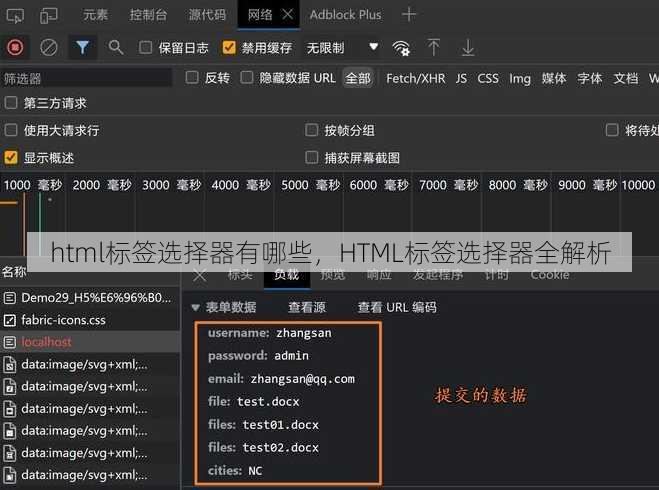Open Cookie tab in request details
659x490 pixels.
550,275
